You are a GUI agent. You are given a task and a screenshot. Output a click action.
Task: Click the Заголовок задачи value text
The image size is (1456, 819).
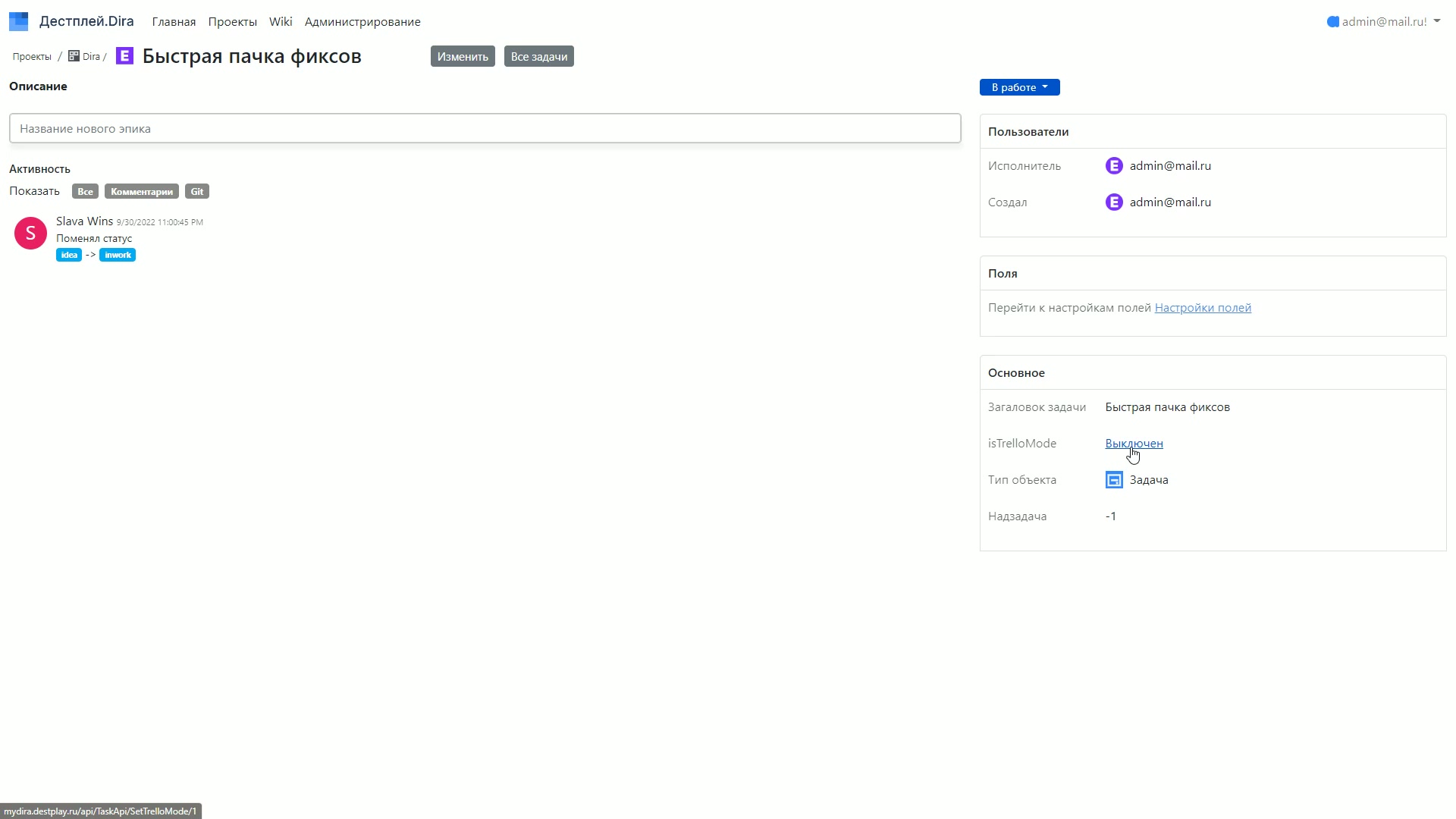(1167, 407)
